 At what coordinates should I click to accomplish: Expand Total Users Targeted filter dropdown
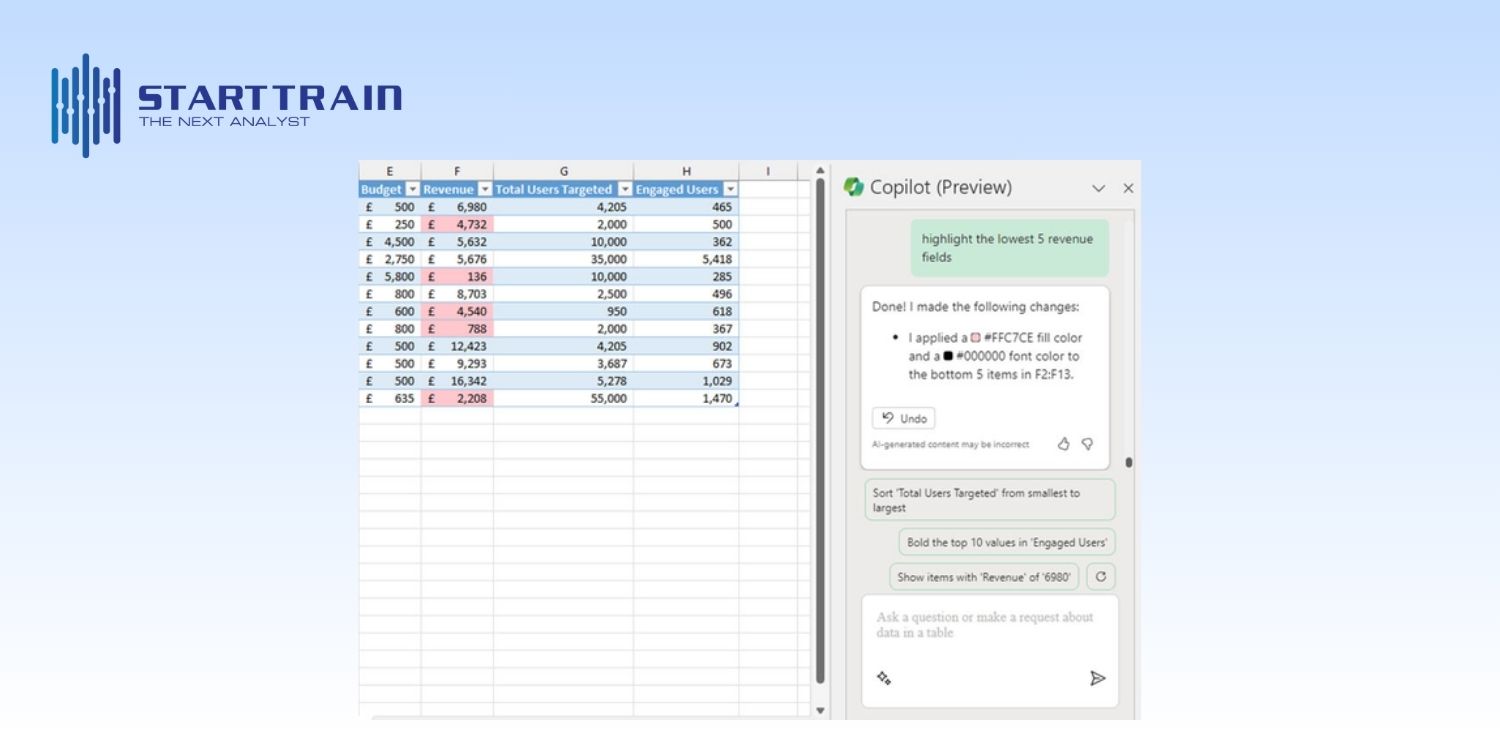tap(624, 190)
